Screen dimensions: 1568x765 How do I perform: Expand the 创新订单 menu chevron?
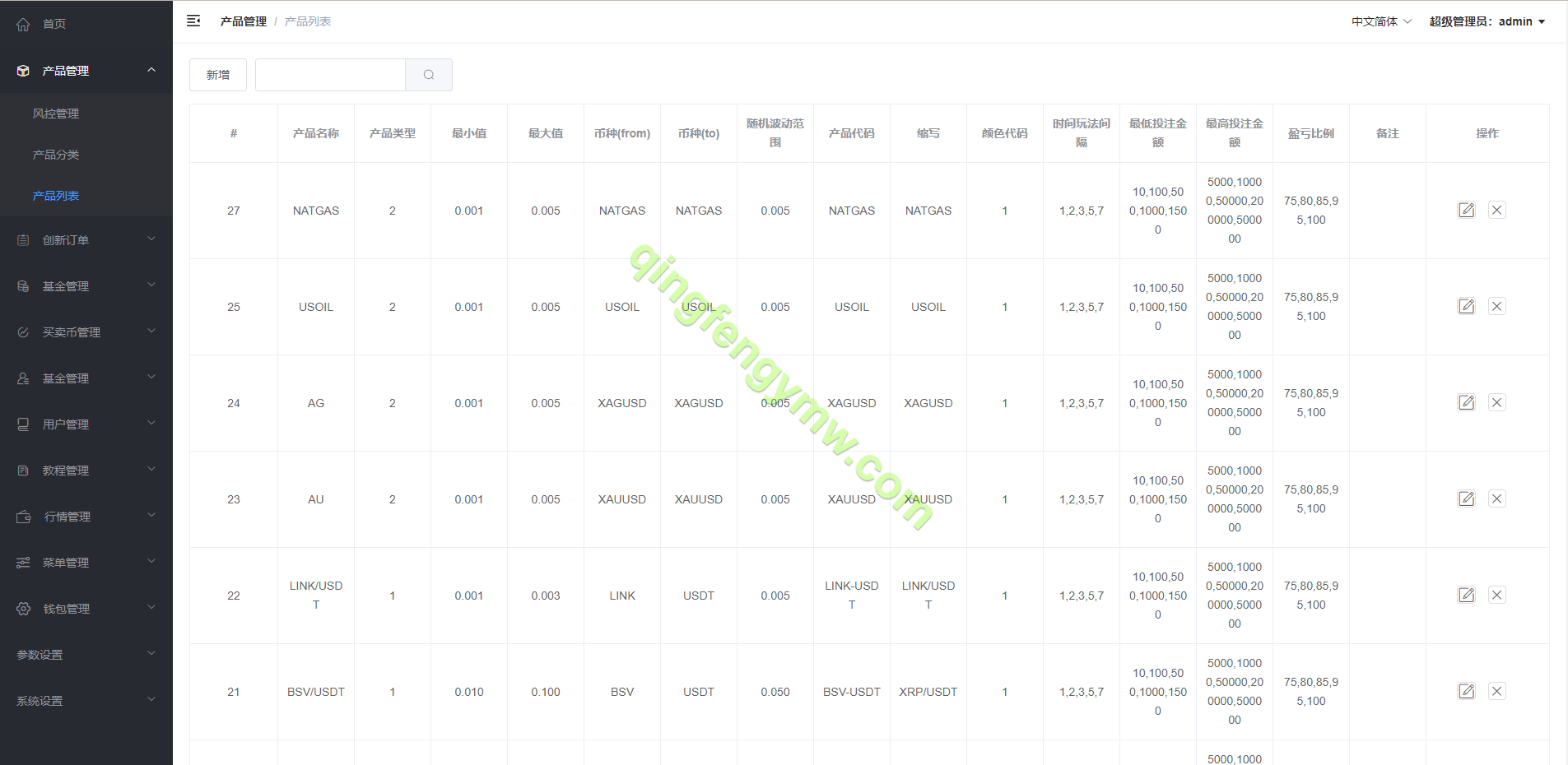tap(151, 239)
